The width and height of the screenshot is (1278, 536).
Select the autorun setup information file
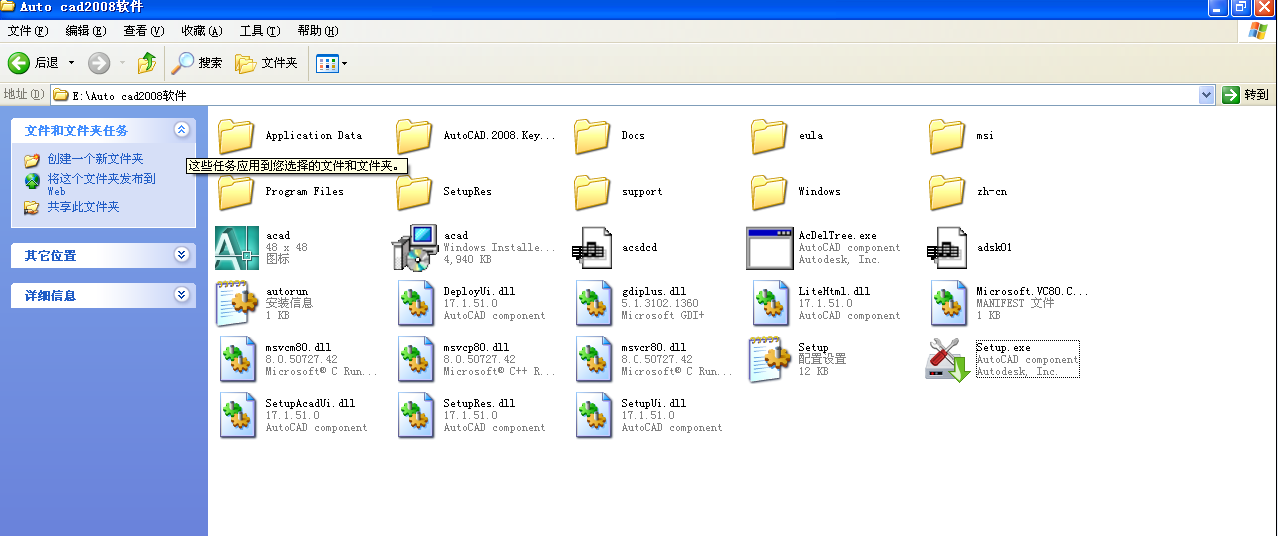coord(265,304)
